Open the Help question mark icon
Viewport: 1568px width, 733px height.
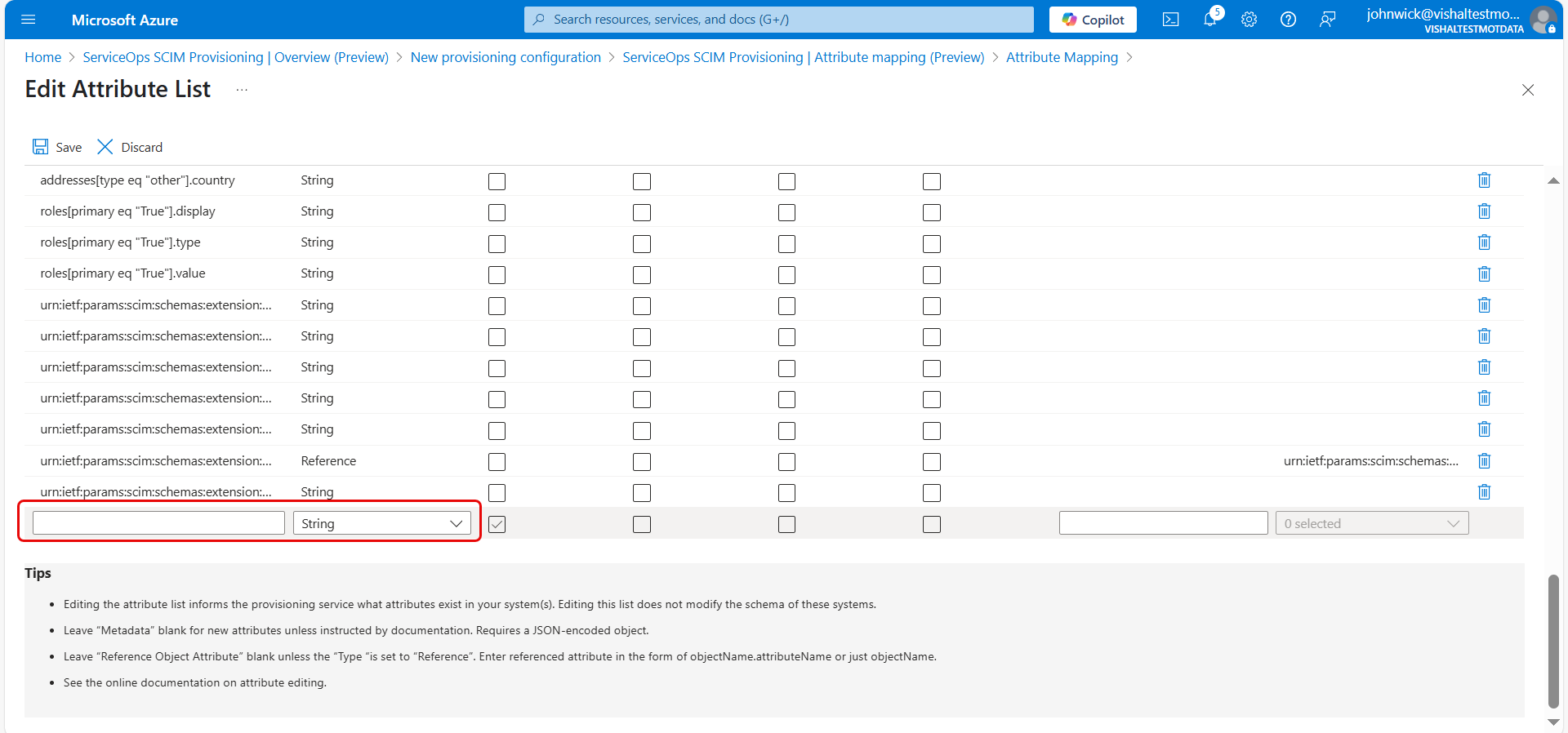click(x=1288, y=20)
